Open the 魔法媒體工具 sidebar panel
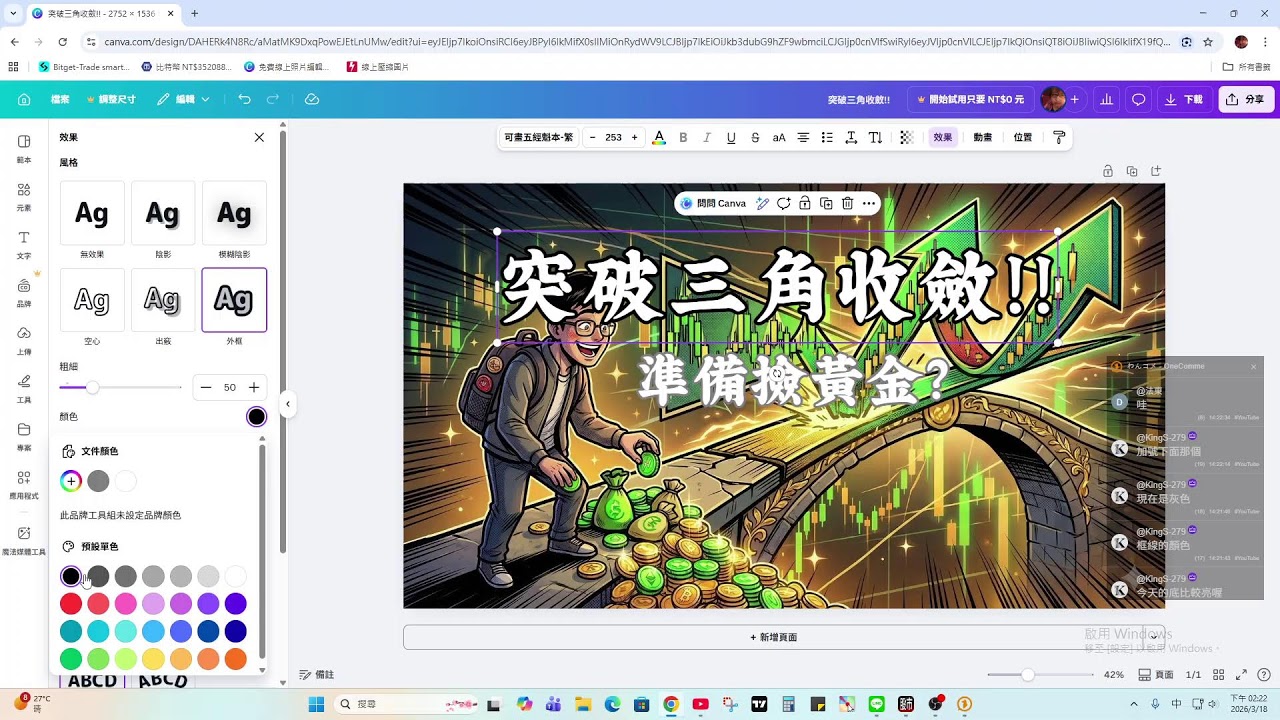The image size is (1280, 720). (24, 540)
